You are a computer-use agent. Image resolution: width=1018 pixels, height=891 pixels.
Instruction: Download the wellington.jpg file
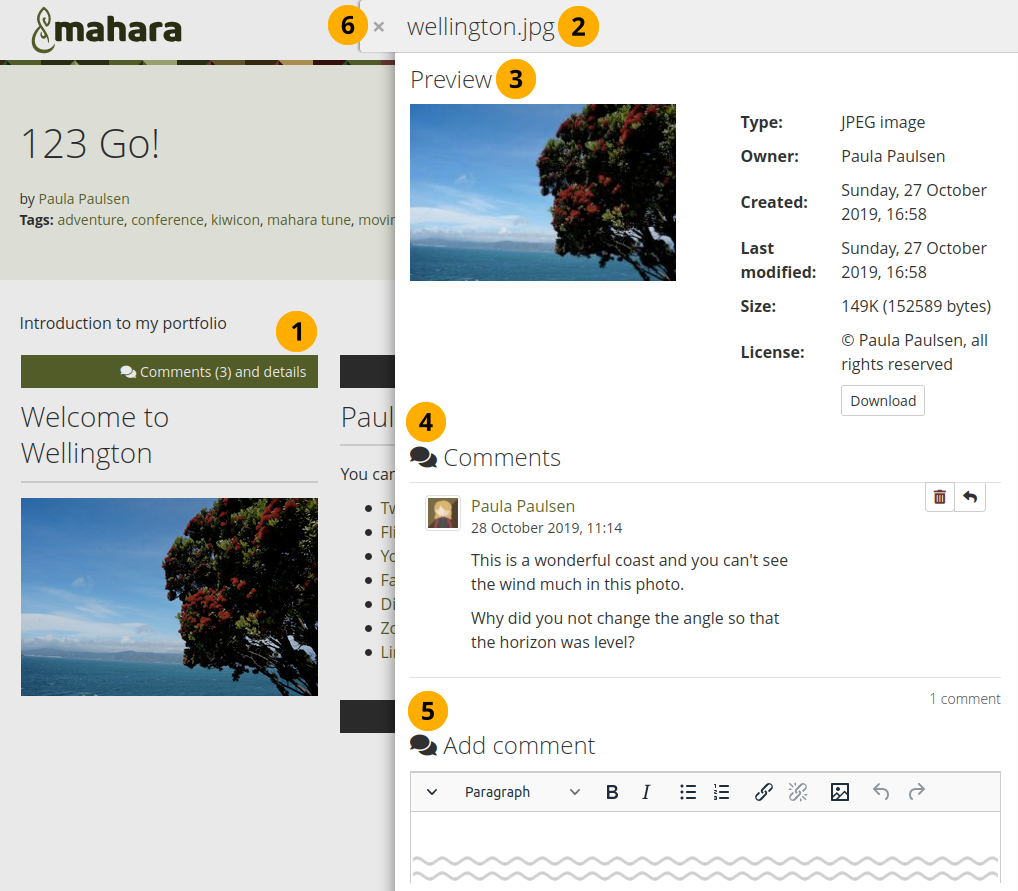(x=882, y=401)
